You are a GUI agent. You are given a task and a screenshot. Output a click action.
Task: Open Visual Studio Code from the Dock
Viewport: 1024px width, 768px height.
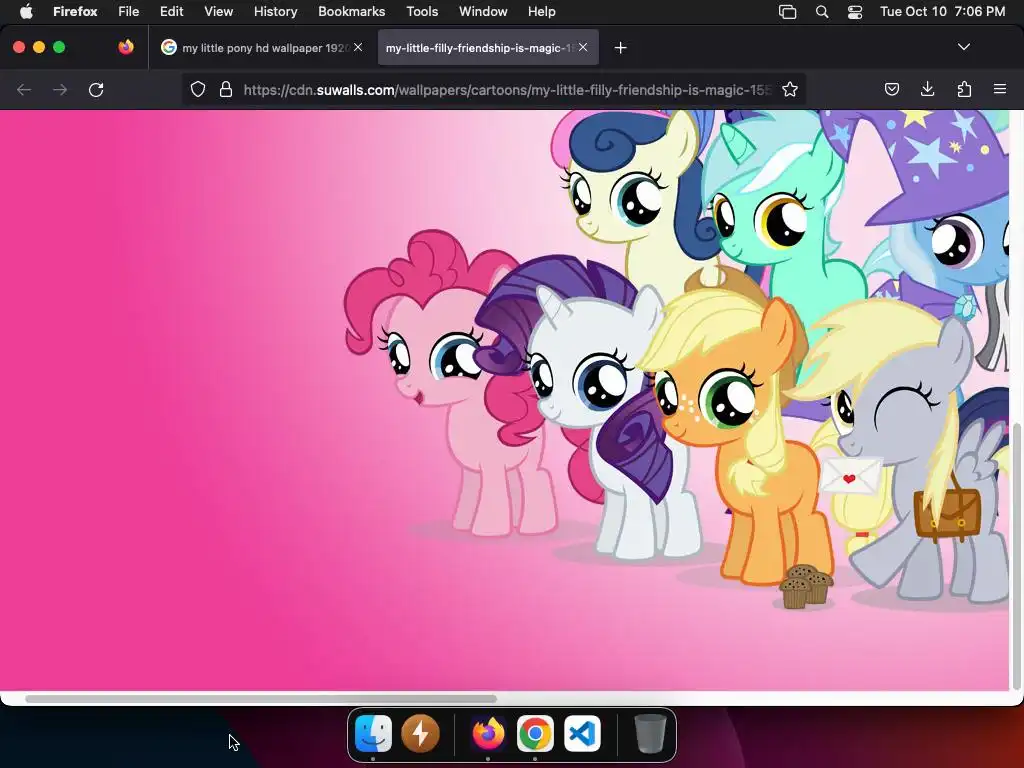click(582, 733)
